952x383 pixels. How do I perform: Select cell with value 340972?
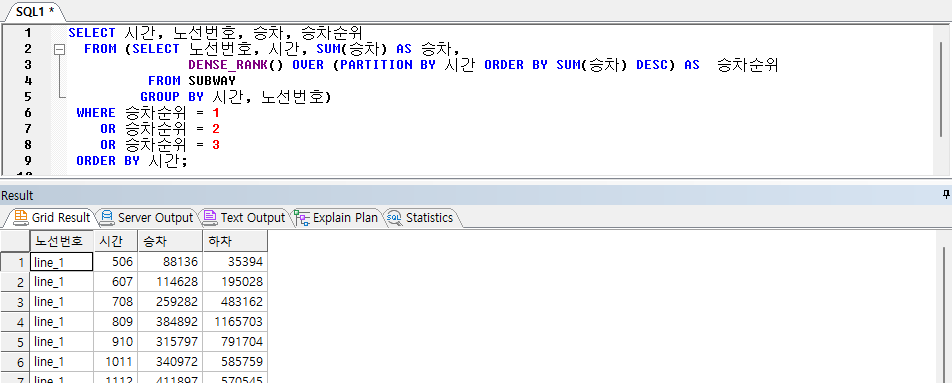coord(170,362)
